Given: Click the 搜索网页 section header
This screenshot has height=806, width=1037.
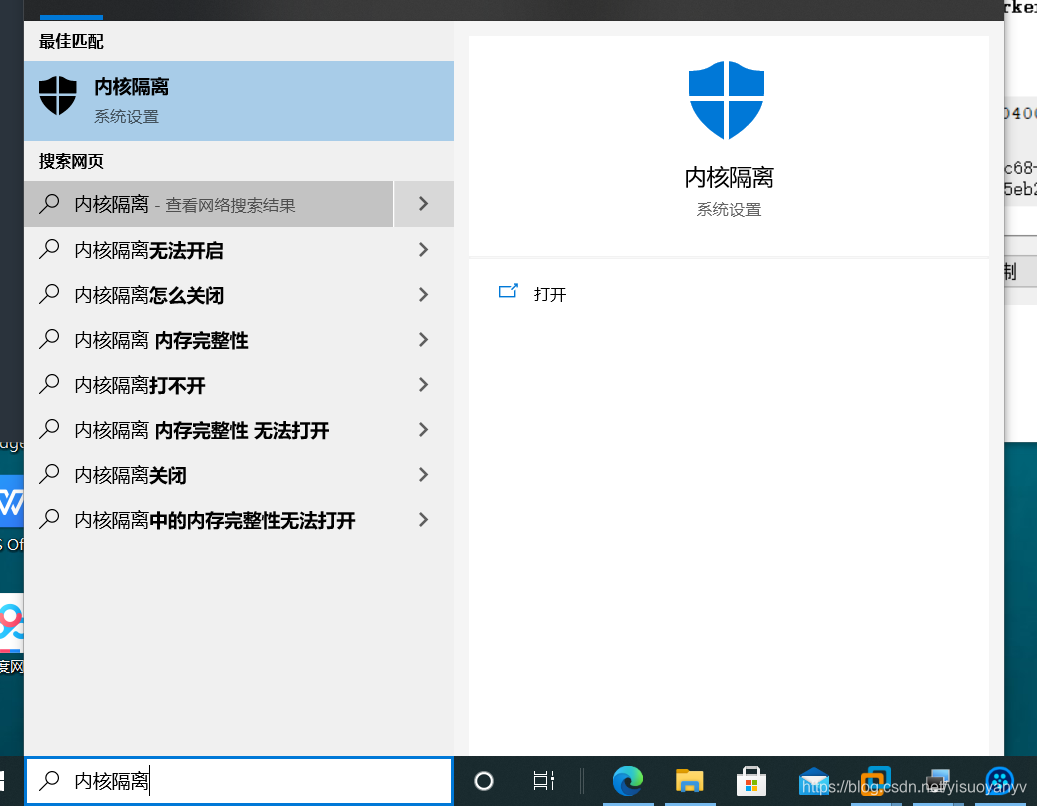Looking at the screenshot, I should (71, 161).
